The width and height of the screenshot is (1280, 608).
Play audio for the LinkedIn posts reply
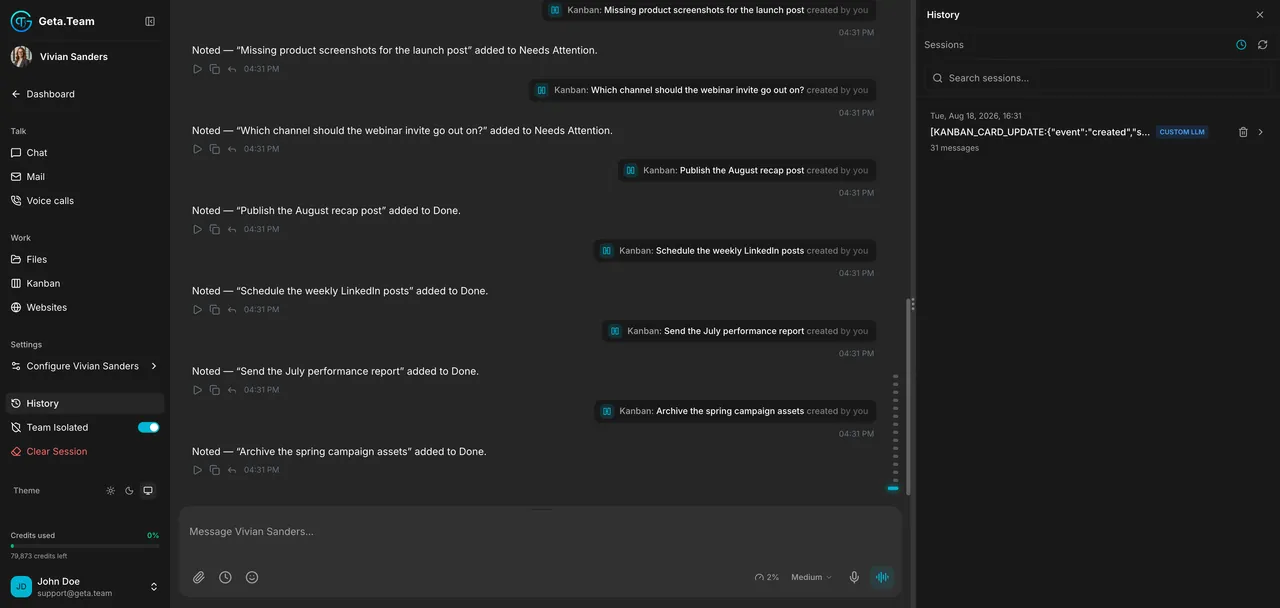(x=197, y=310)
